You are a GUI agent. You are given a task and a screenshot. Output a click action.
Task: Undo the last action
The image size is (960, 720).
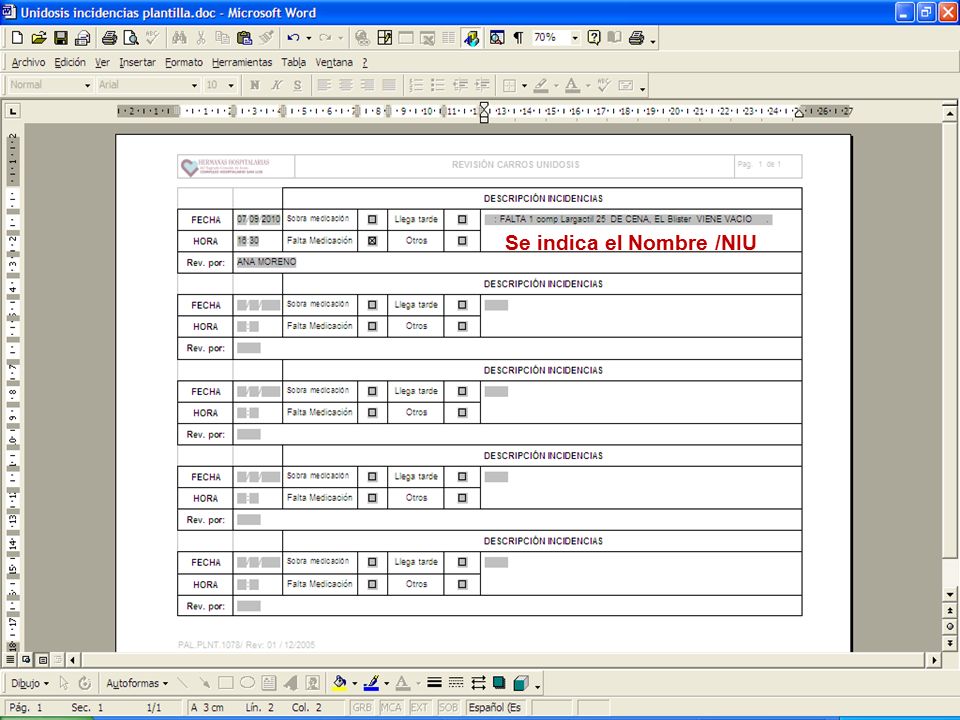293,38
